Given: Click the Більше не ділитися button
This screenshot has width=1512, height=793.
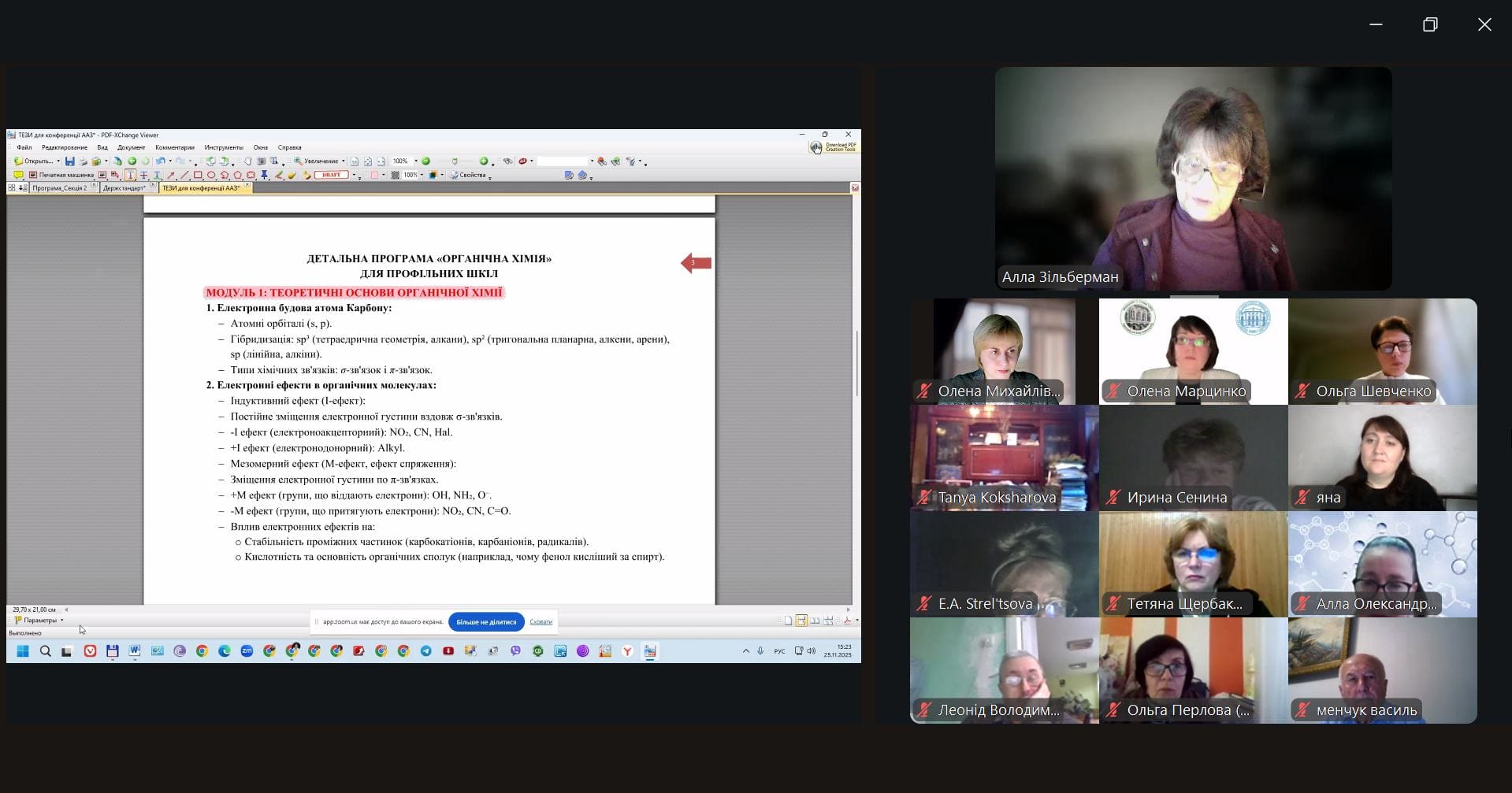Looking at the screenshot, I should 486,622.
